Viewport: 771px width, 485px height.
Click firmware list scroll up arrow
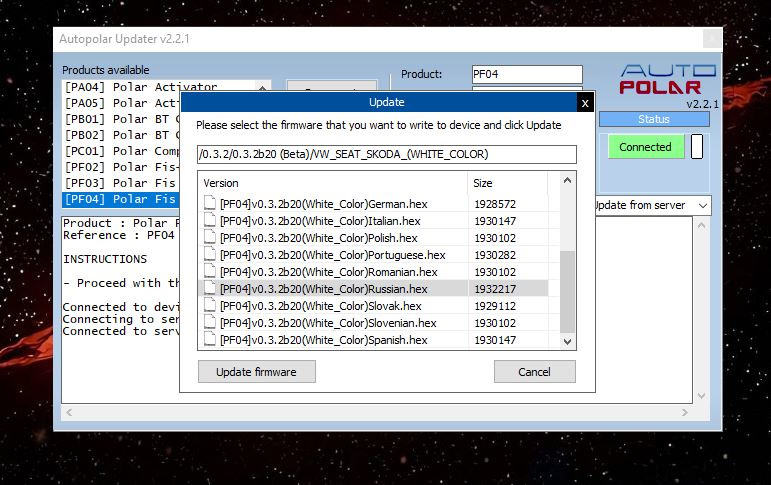pyautogui.click(x=567, y=181)
